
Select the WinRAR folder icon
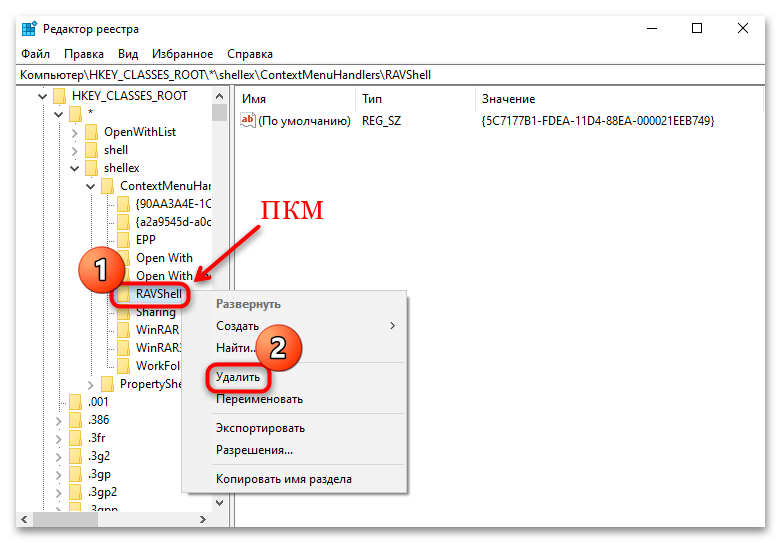coord(123,330)
